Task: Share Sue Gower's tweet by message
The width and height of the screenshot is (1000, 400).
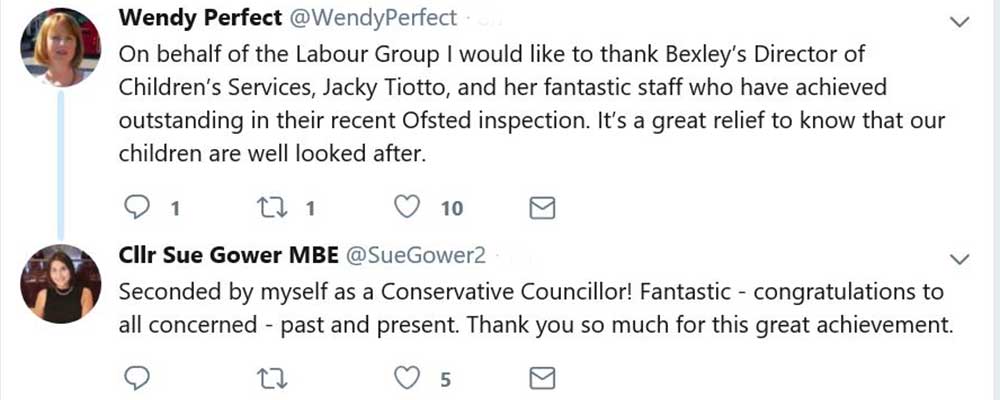Action: (541, 378)
